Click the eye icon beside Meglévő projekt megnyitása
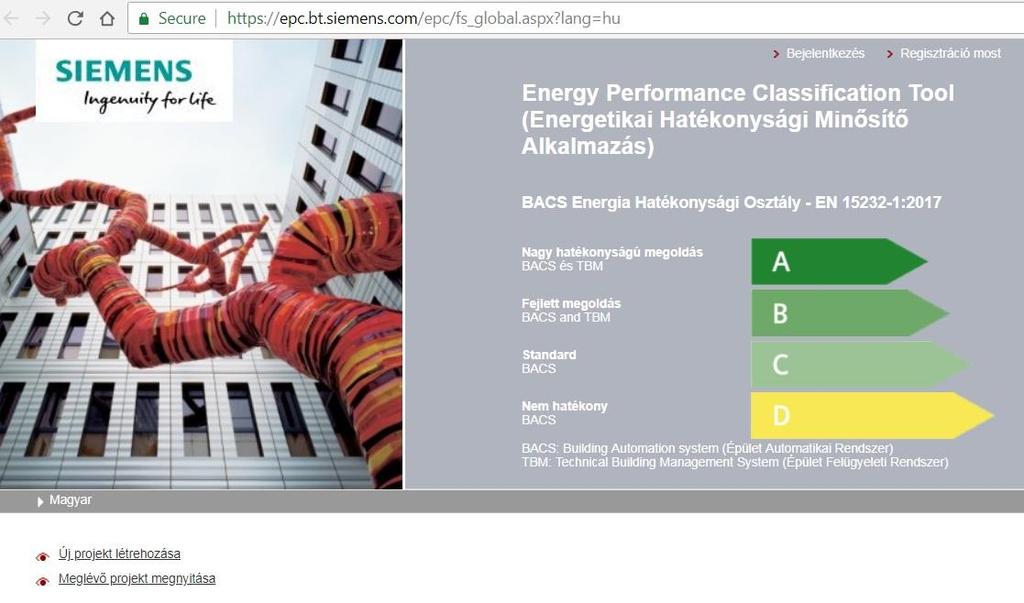The width and height of the screenshot is (1024, 603). [42, 581]
